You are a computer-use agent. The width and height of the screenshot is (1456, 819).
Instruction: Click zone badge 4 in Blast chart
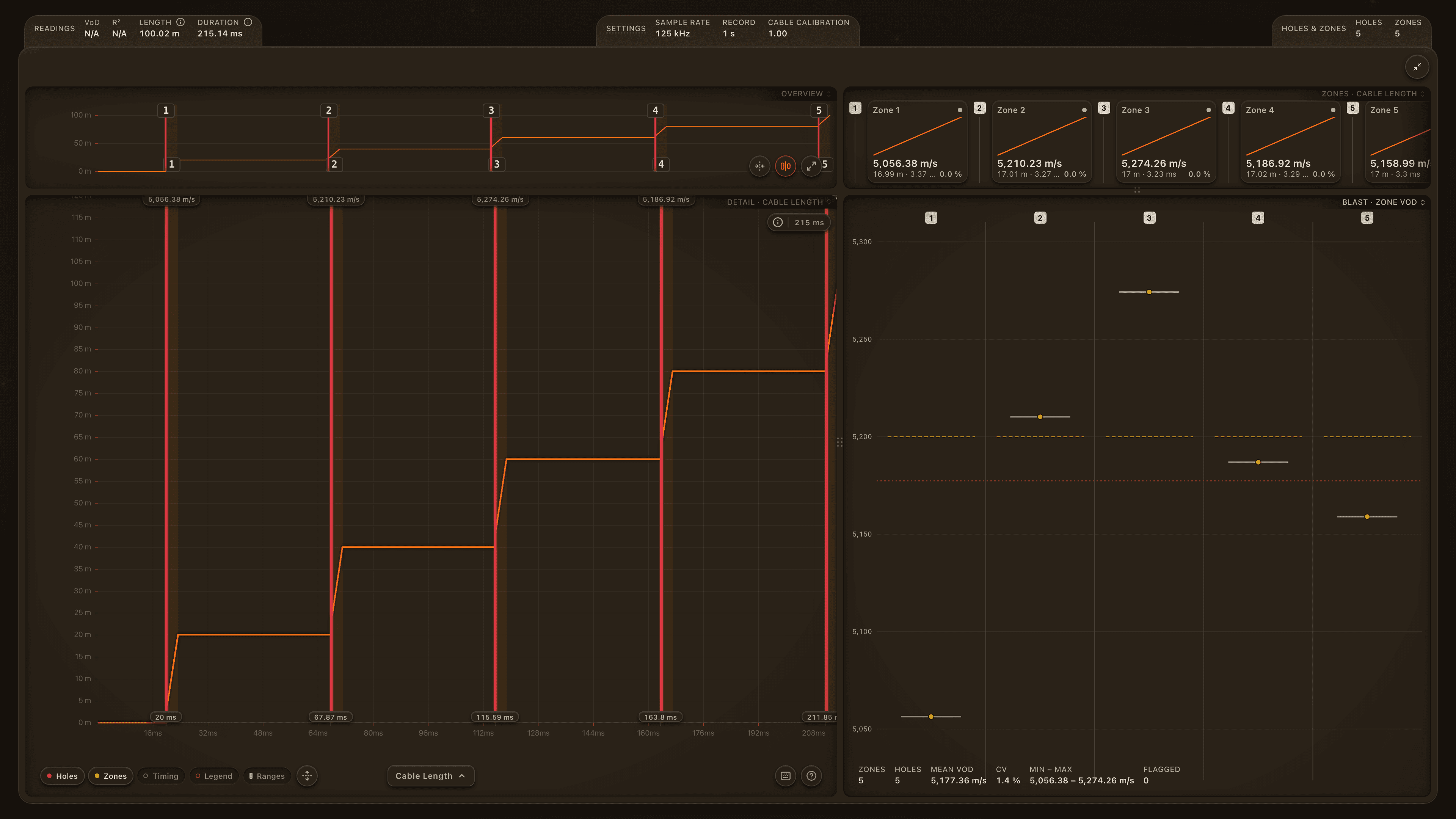[x=1258, y=218]
